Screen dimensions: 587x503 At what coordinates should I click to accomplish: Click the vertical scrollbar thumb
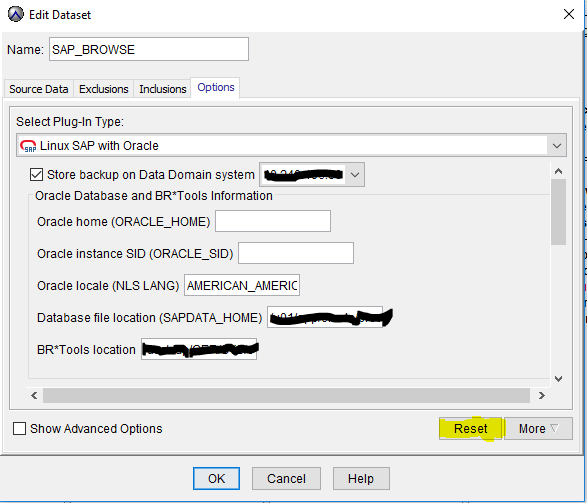pyautogui.click(x=558, y=212)
